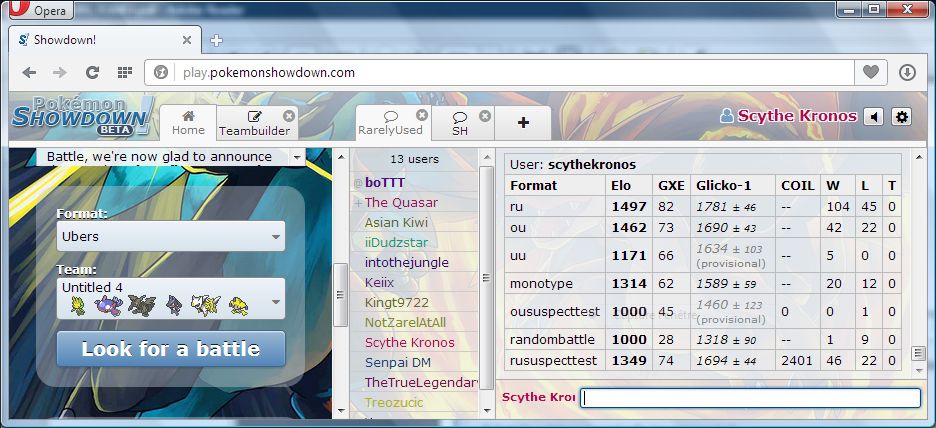Expand the Format Ubers dropdown
Screen dimensions: 936x428
coord(171,236)
